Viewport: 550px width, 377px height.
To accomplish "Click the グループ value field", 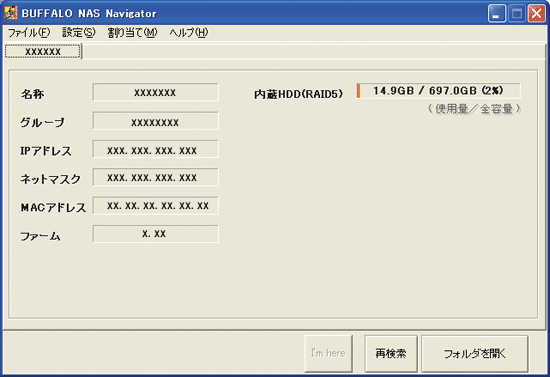I will click(155, 121).
